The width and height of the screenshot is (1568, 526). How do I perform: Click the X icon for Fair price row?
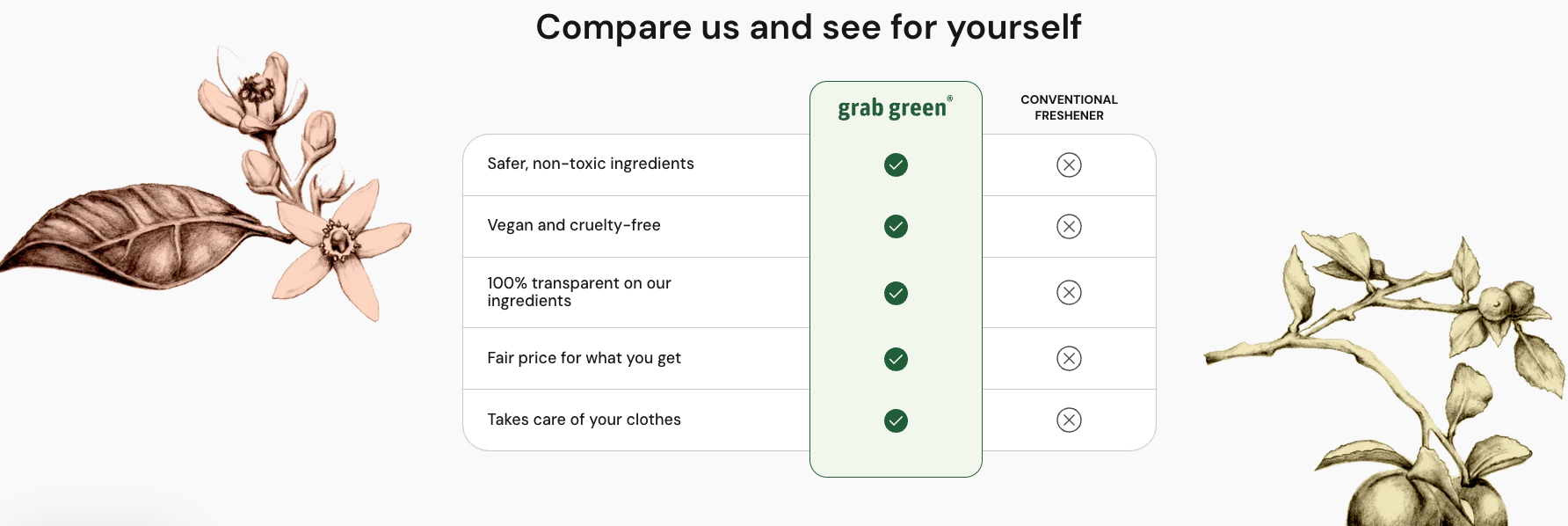(1069, 358)
